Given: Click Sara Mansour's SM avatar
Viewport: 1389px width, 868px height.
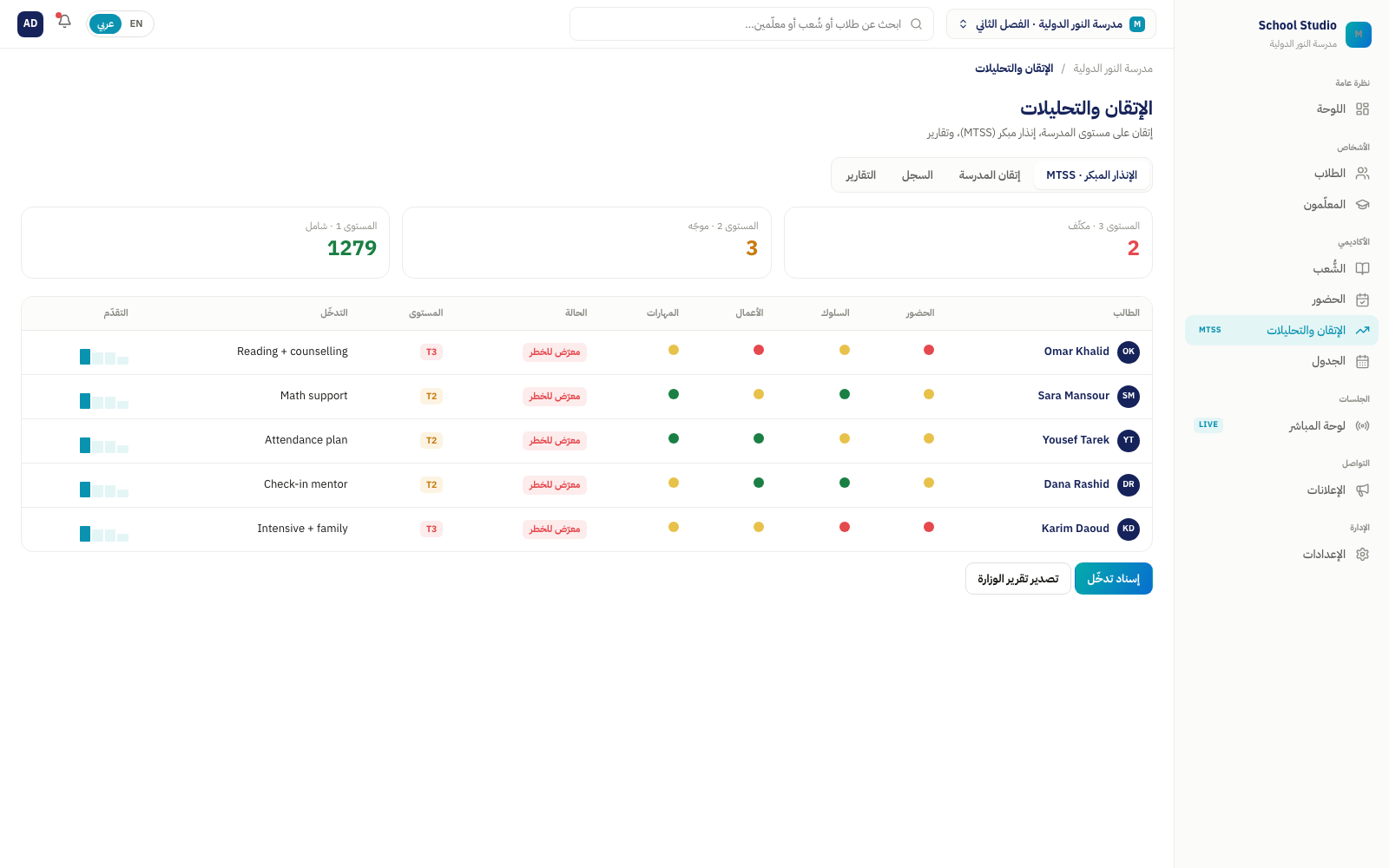Looking at the screenshot, I should (x=1129, y=397).
